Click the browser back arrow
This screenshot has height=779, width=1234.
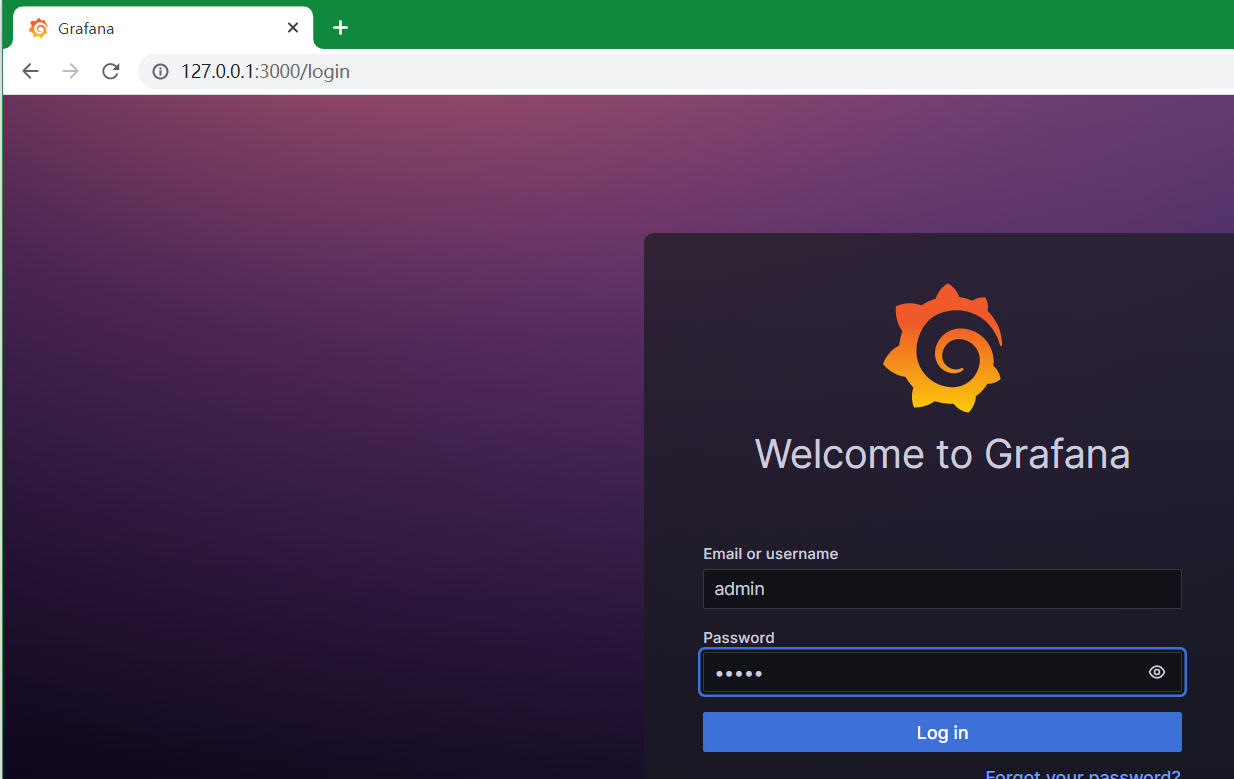click(x=31, y=71)
